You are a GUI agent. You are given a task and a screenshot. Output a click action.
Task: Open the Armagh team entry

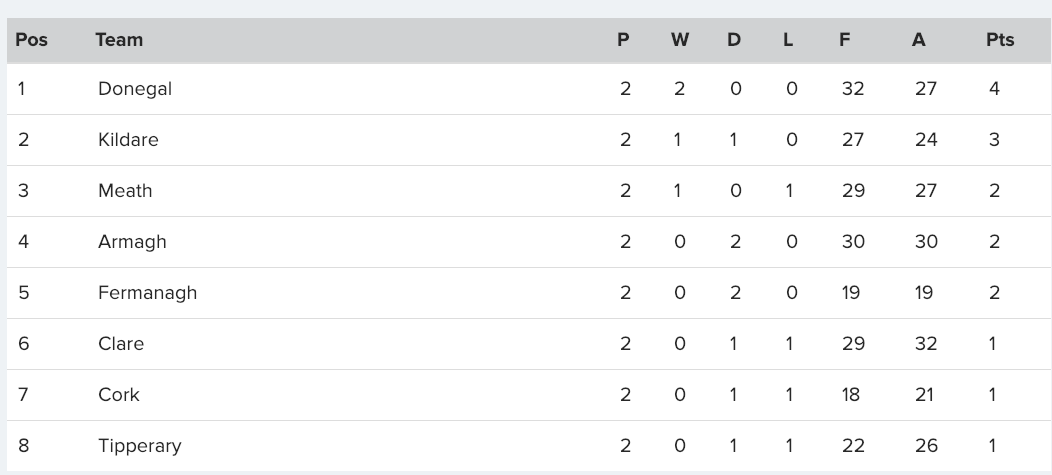(132, 242)
